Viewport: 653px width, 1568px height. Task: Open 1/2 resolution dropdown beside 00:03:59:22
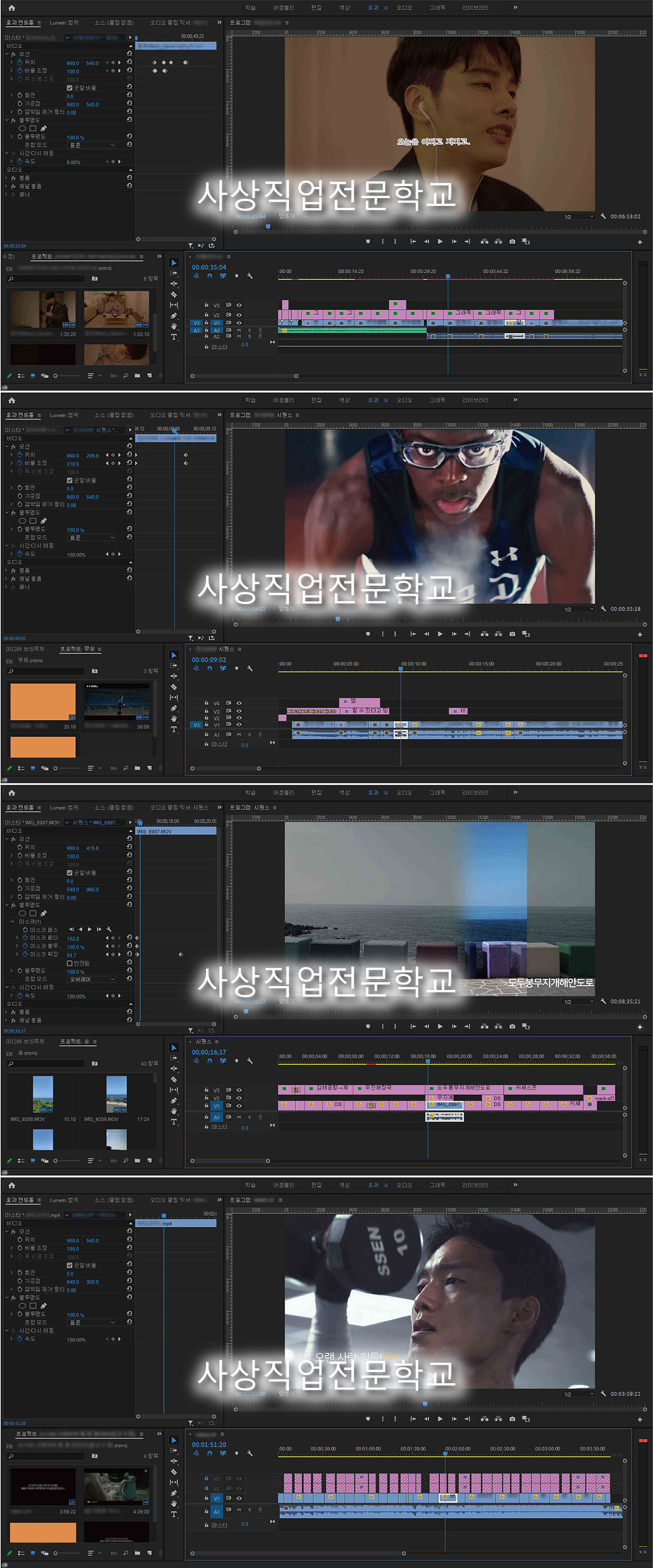578,1395
